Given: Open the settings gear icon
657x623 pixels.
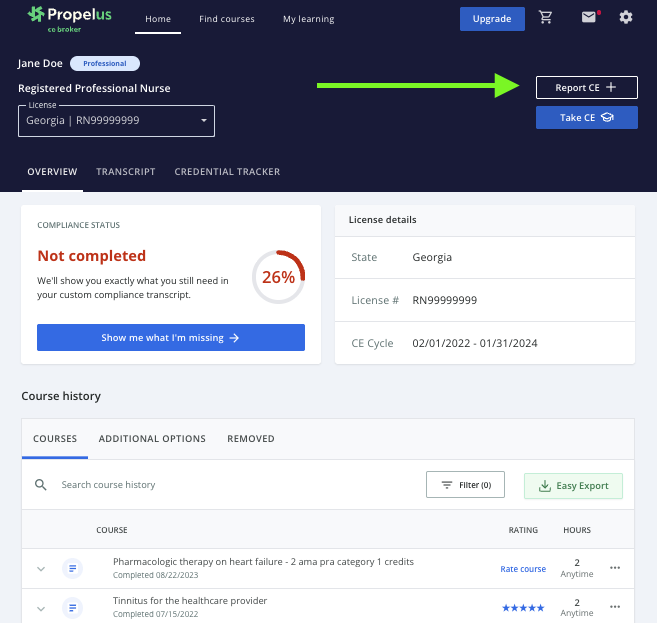Looking at the screenshot, I should (626, 18).
